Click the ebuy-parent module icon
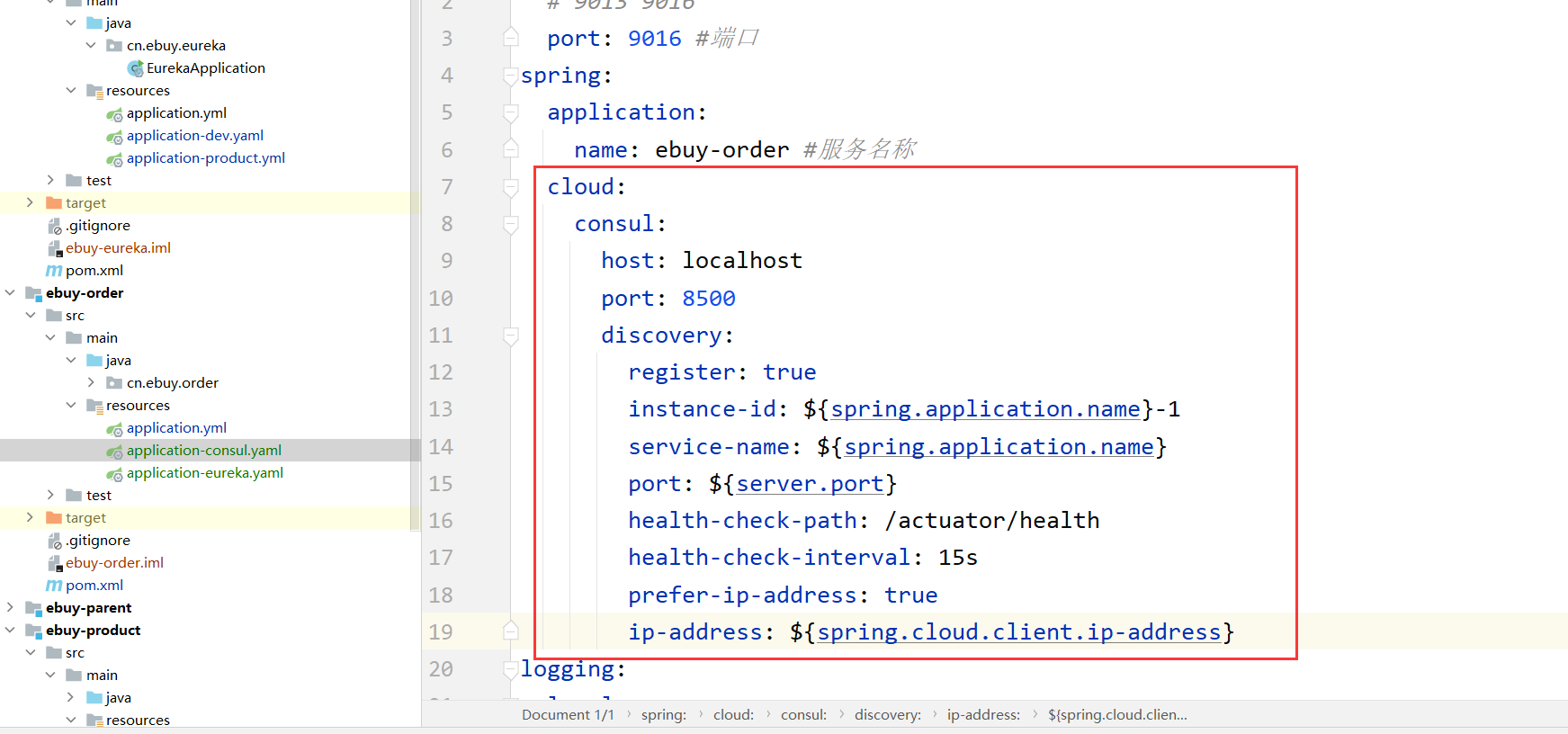Viewport: 1568px width, 734px height. [x=34, y=608]
